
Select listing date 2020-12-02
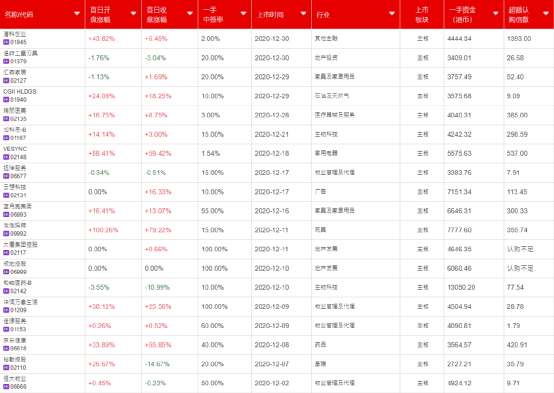click(272, 383)
